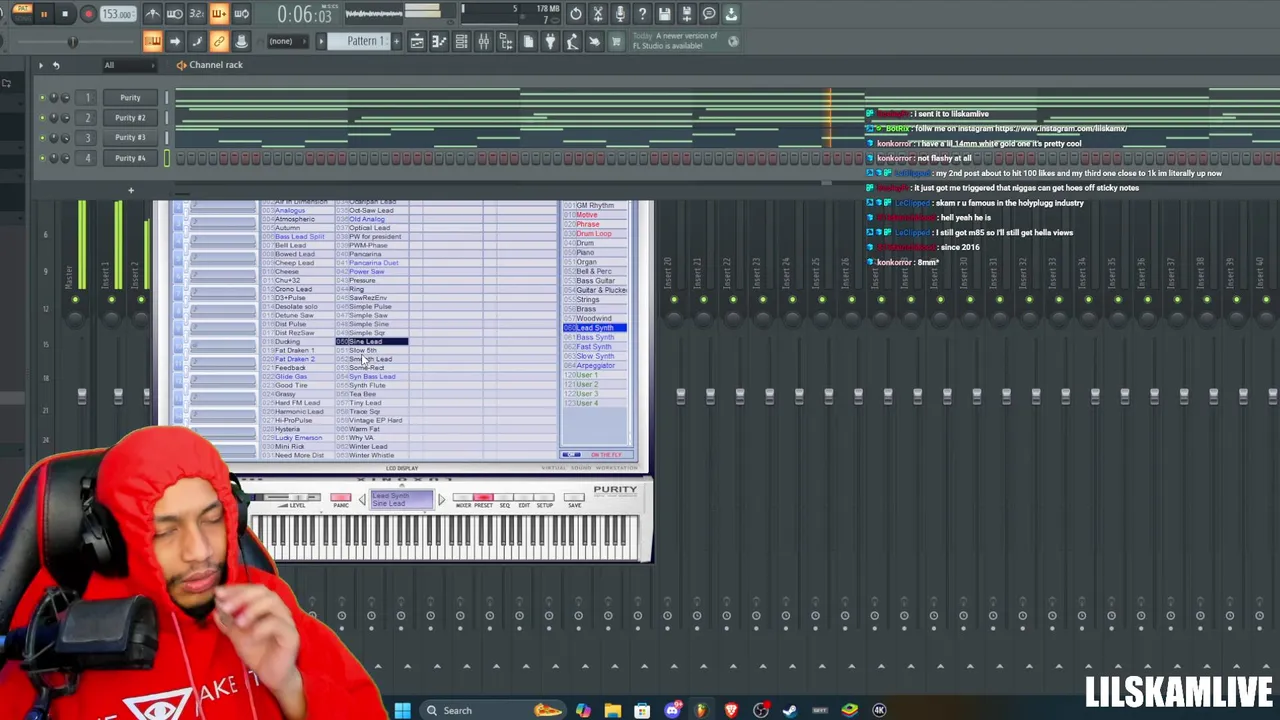1280x720 pixels.
Task: Click the plug plugin picker icon
Action: tap(550, 41)
